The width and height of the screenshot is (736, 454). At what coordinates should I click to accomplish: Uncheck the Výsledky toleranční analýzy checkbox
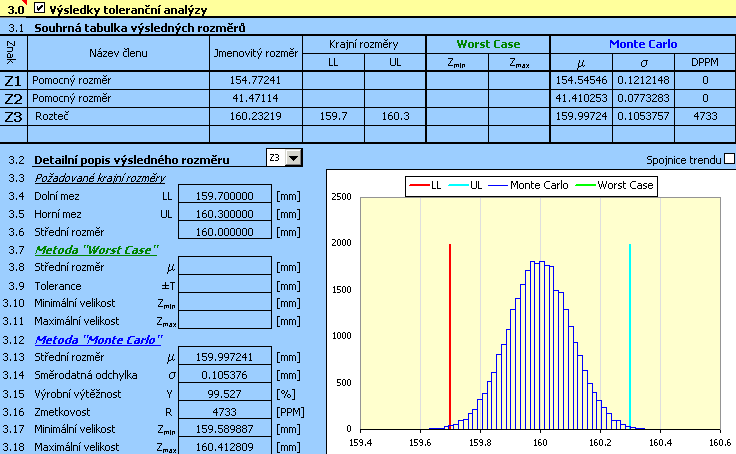[x=39, y=8]
